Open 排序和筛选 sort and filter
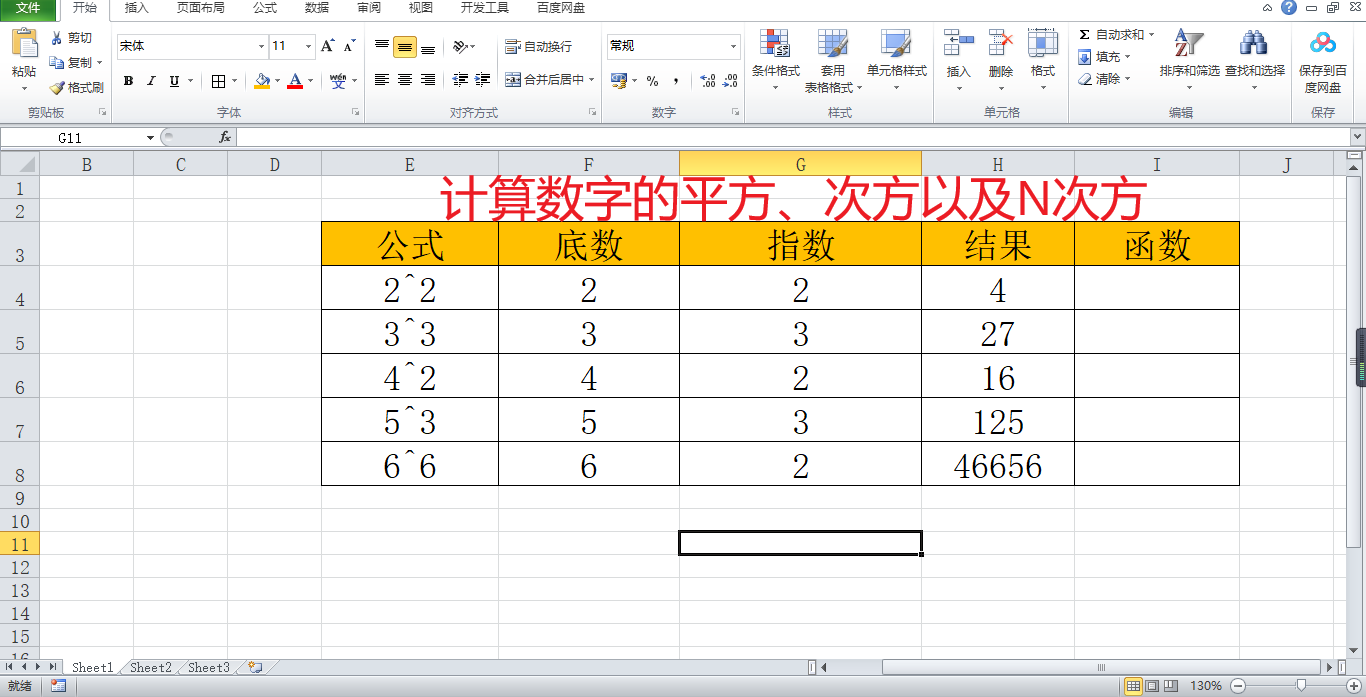 point(1190,60)
